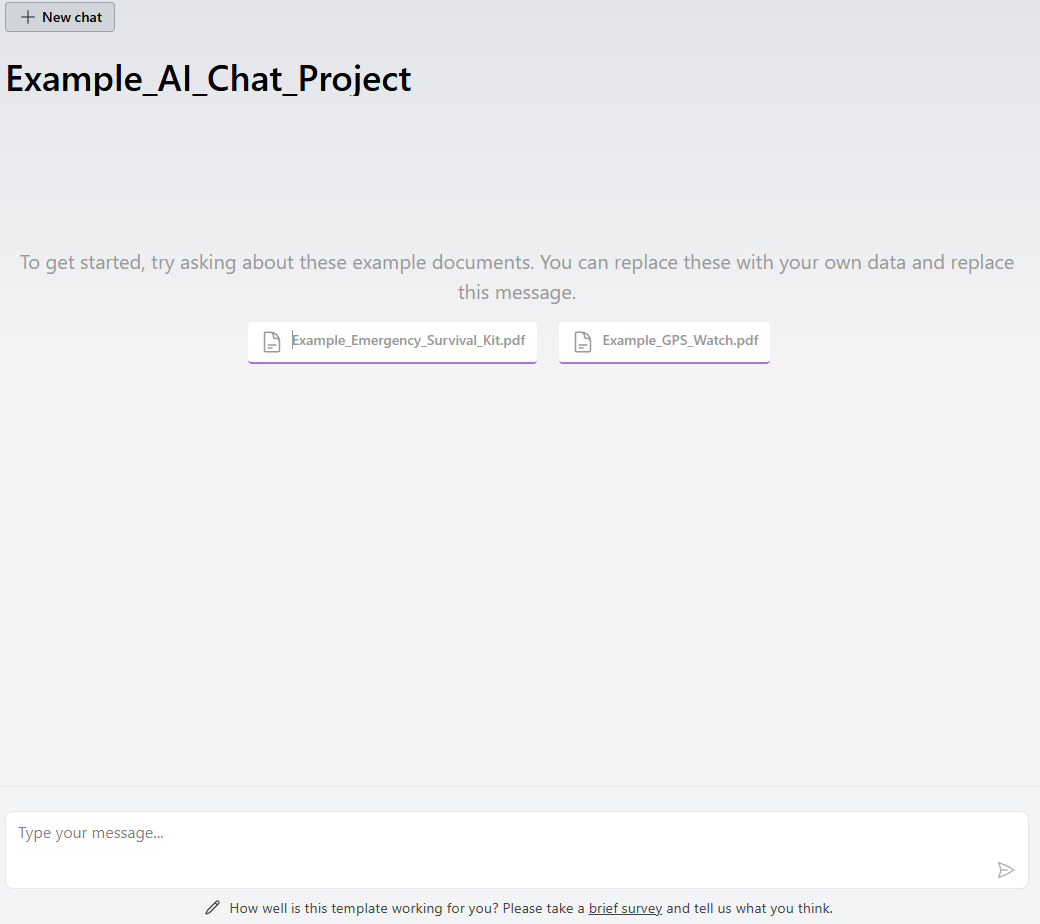This screenshot has width=1040, height=924.
Task: Select the Emergency Survival Kit filename text
Action: pyautogui.click(x=408, y=340)
